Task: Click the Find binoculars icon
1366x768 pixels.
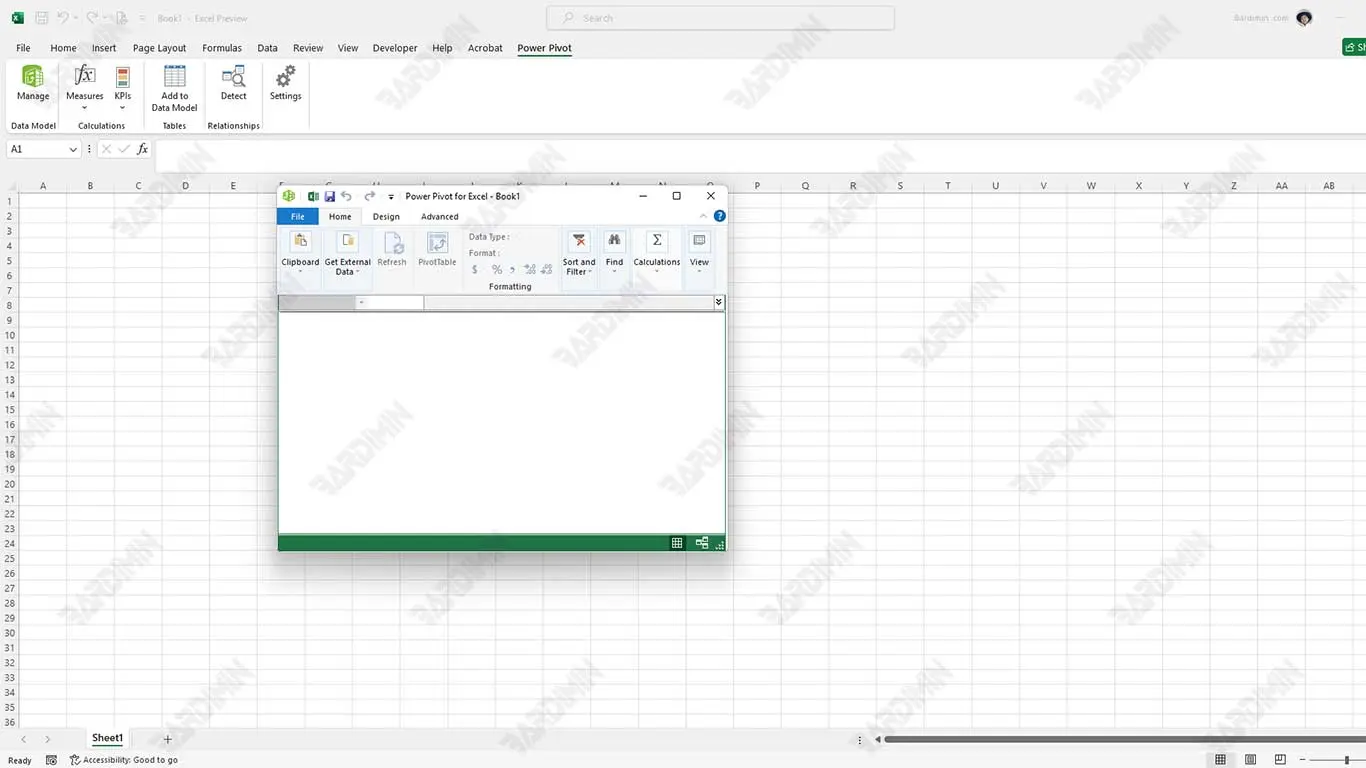Action: 614,241
